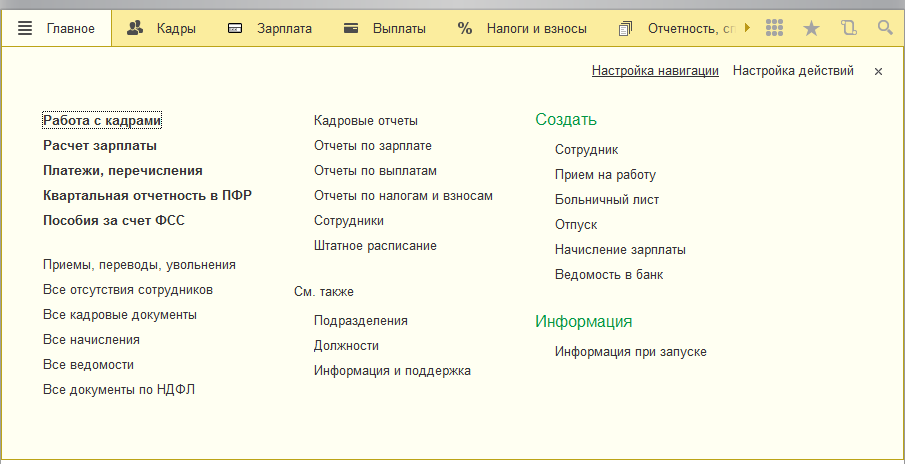Click the Отчетность documents icon
905x464 pixels.
pos(626,28)
